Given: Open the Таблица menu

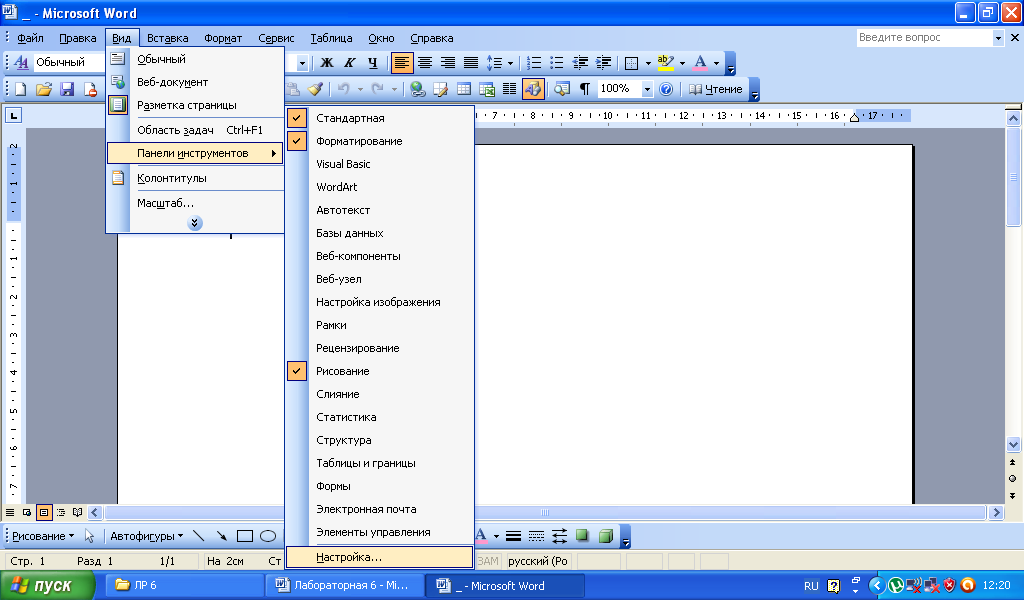Looking at the screenshot, I should [x=331, y=38].
